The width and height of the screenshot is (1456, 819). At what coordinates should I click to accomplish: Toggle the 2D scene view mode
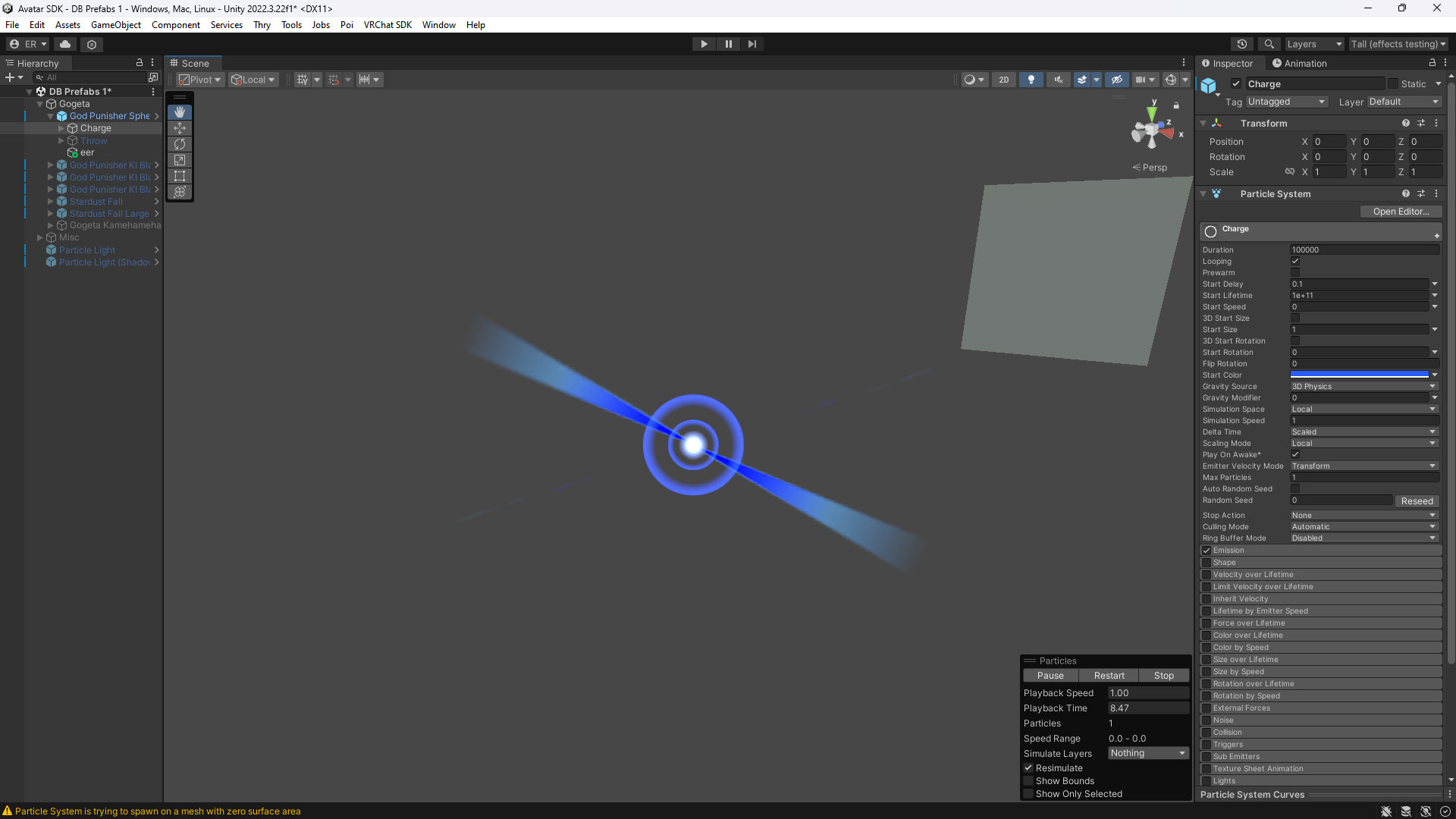(x=1003, y=80)
